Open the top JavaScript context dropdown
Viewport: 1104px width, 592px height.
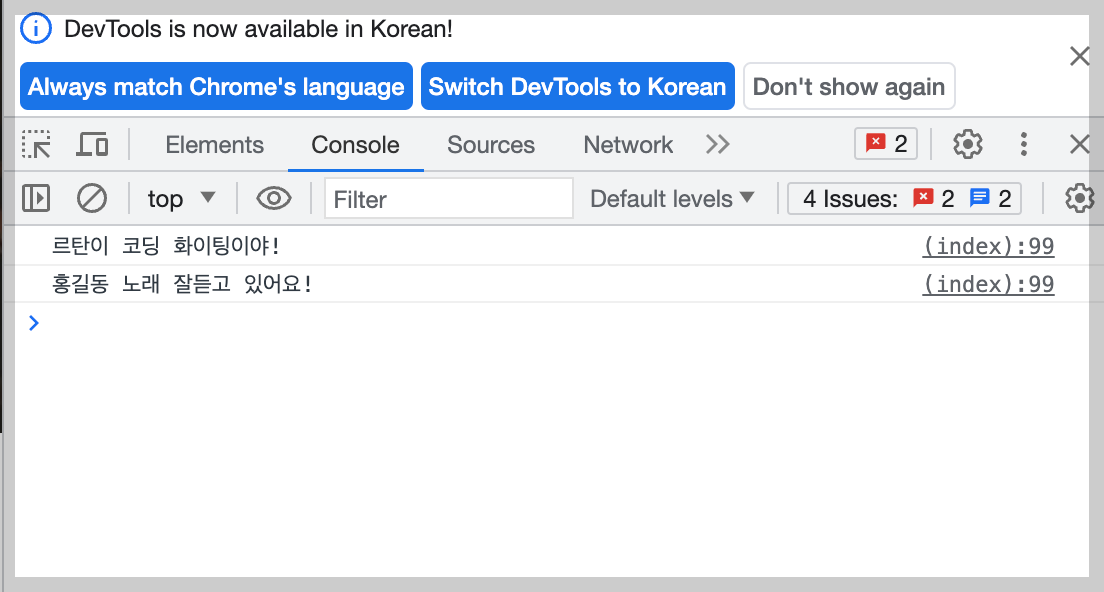(x=181, y=199)
